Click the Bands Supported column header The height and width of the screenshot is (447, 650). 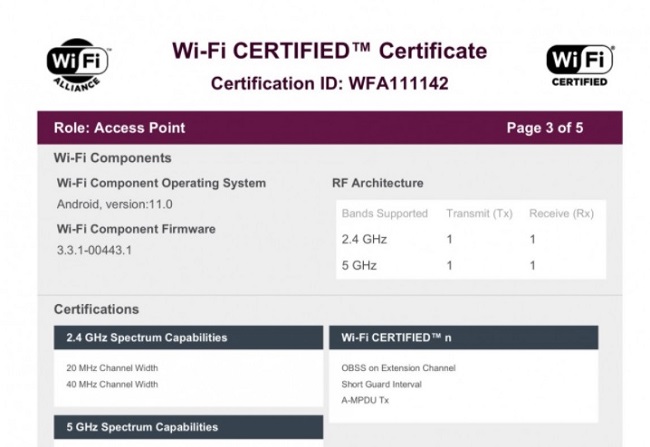tap(385, 214)
